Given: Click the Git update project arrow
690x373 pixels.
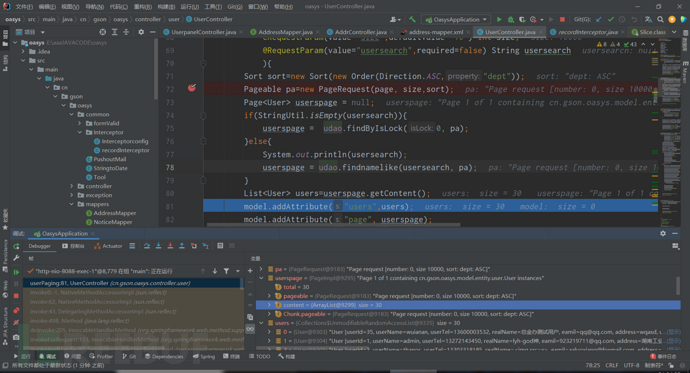Looking at the screenshot, I should (x=599, y=19).
